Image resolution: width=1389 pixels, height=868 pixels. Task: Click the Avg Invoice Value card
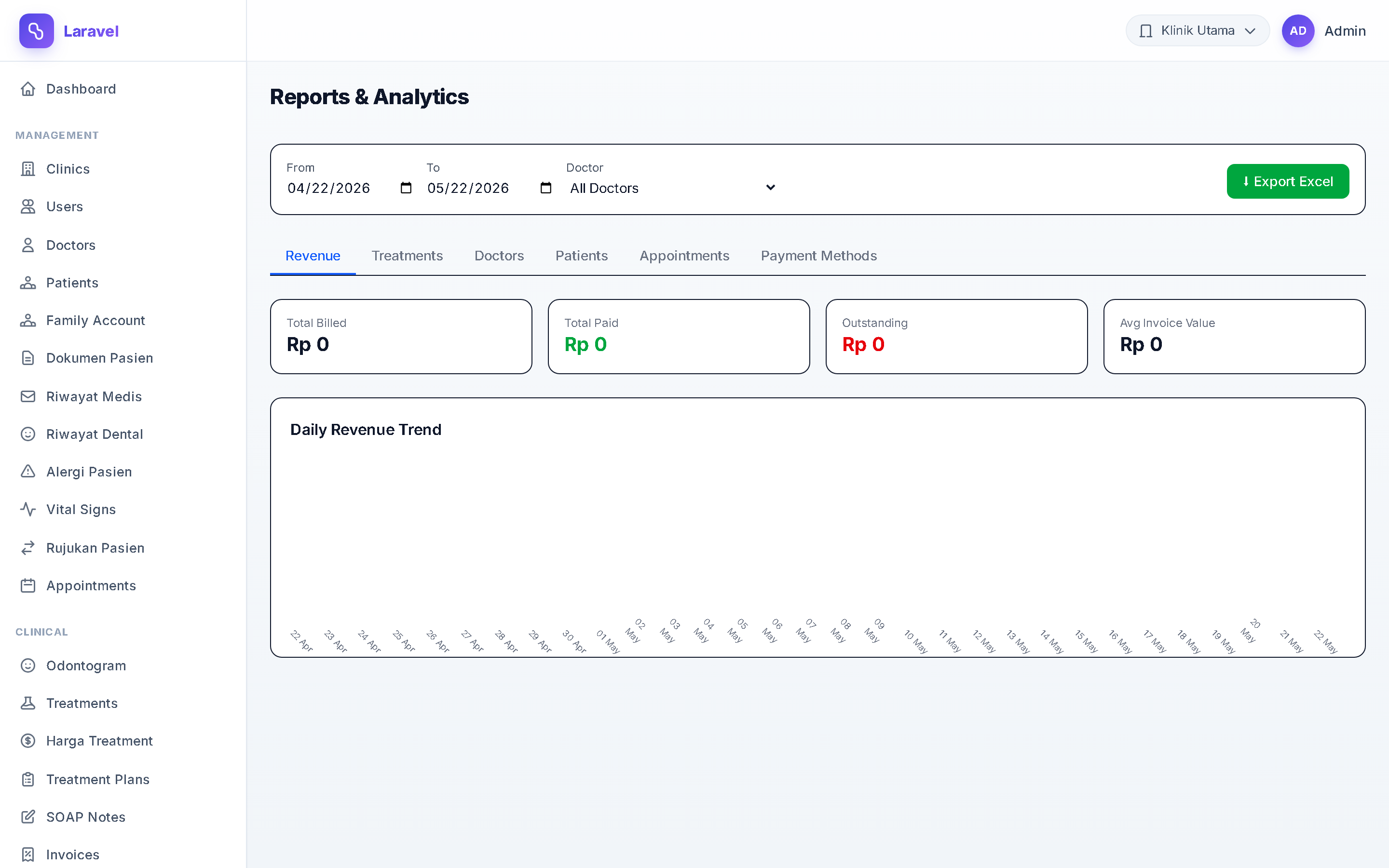pos(1235,337)
